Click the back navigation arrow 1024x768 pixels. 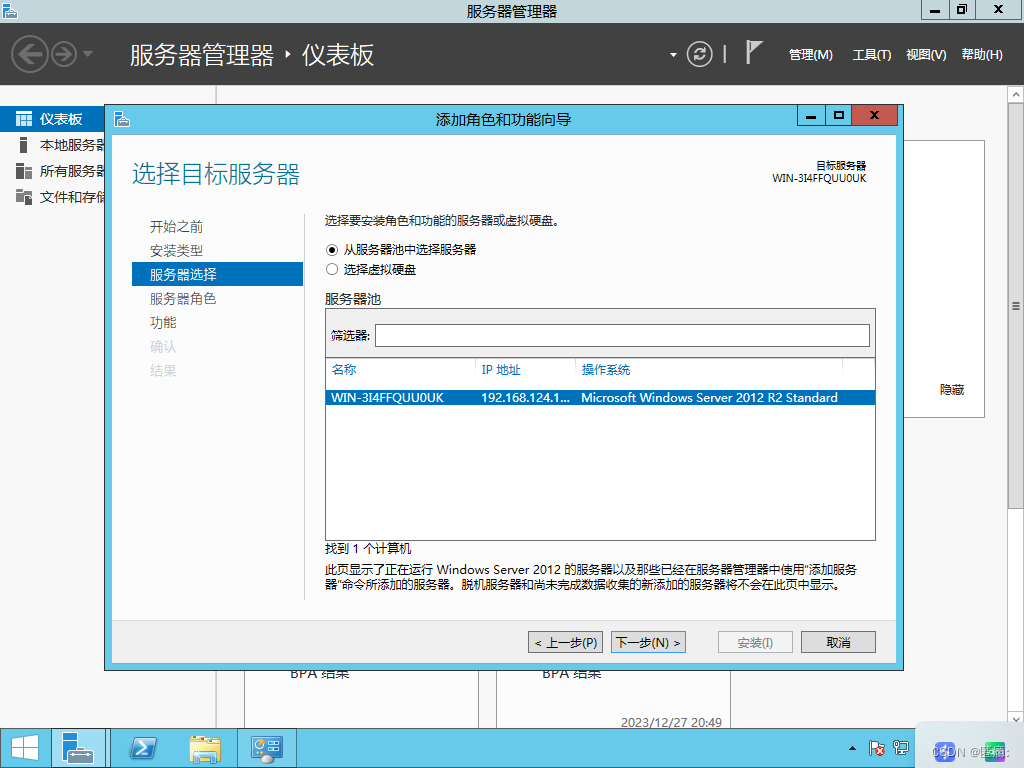(30, 54)
